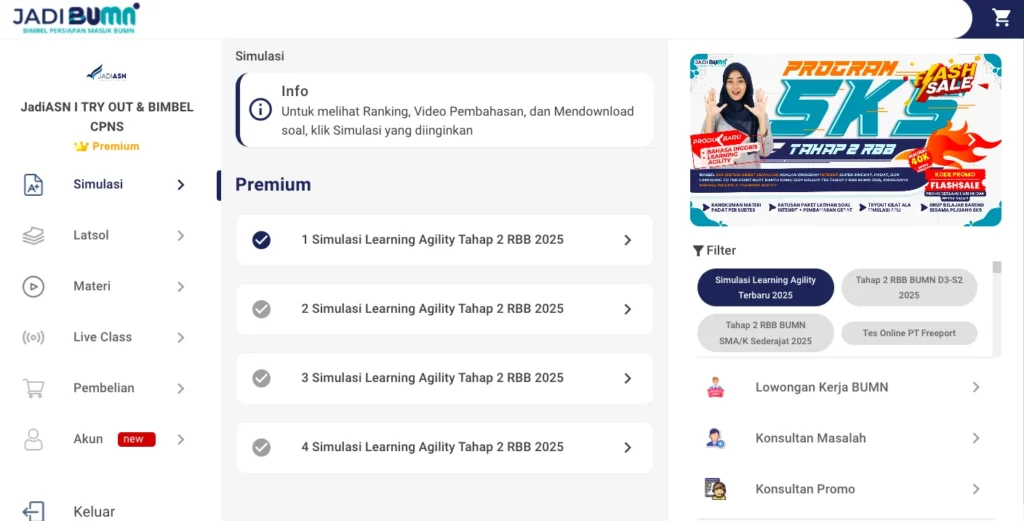Select Pembelian in the sidebar menu

point(104,388)
